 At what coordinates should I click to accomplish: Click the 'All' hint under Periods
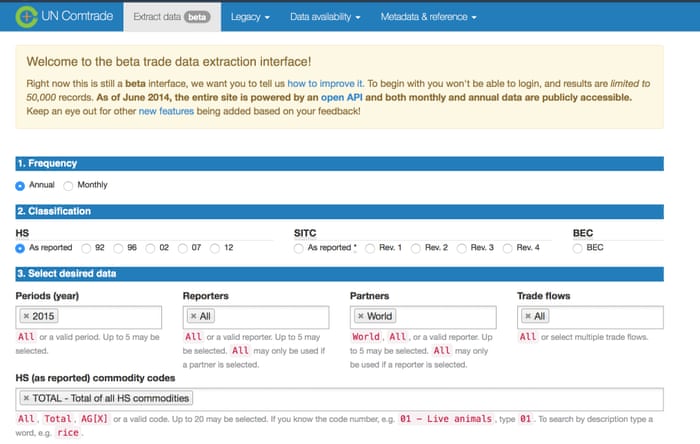point(26,337)
